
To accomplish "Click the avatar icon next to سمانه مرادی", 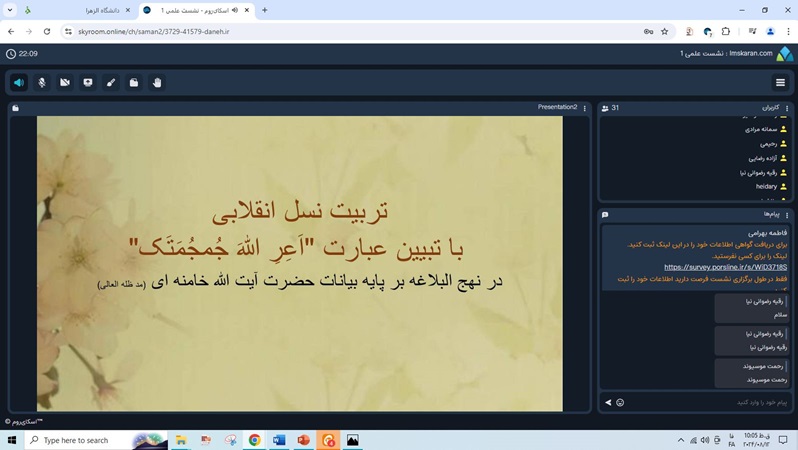I will click(x=784, y=129).
